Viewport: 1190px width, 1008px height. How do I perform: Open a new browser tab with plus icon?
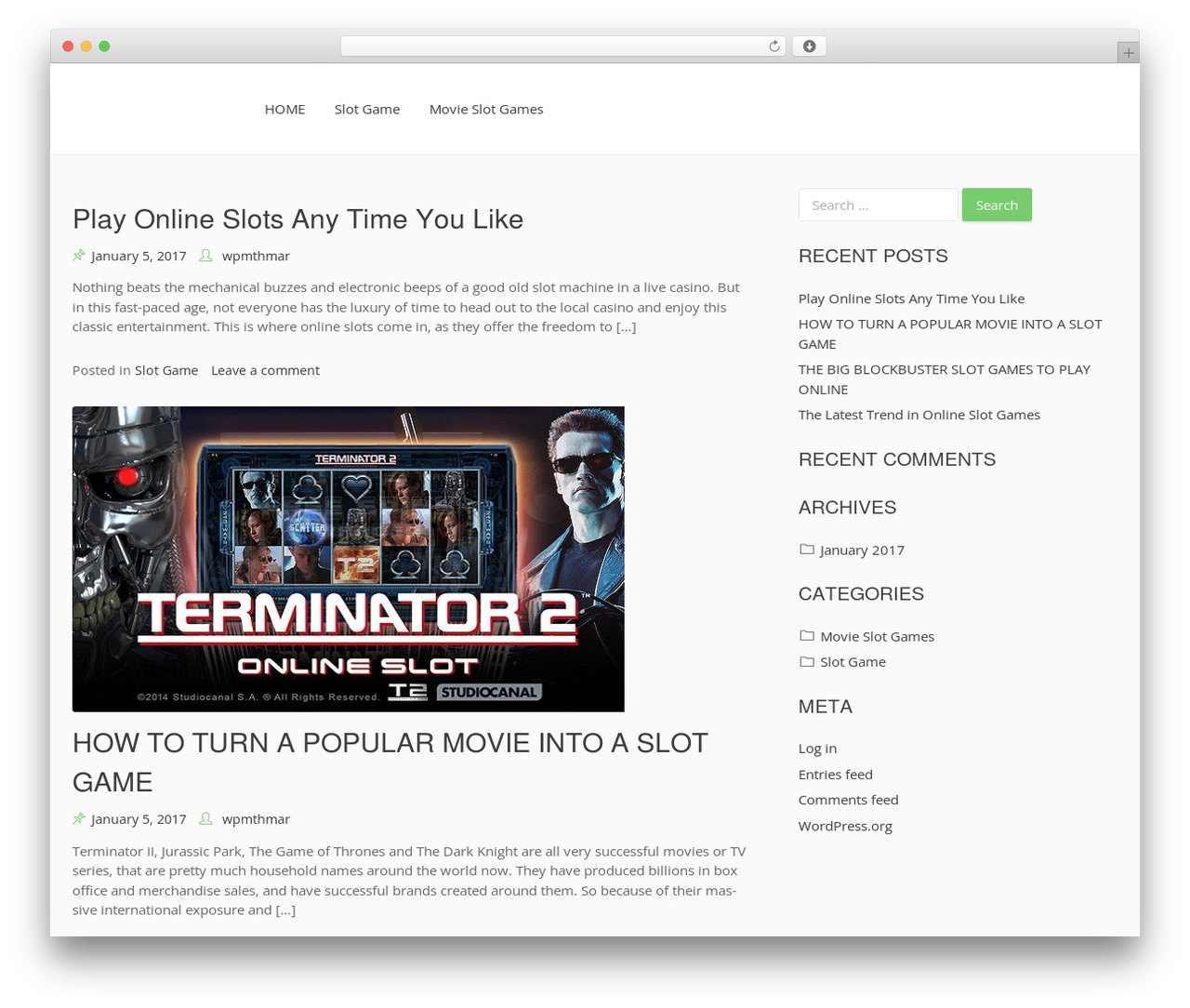coord(1128,53)
